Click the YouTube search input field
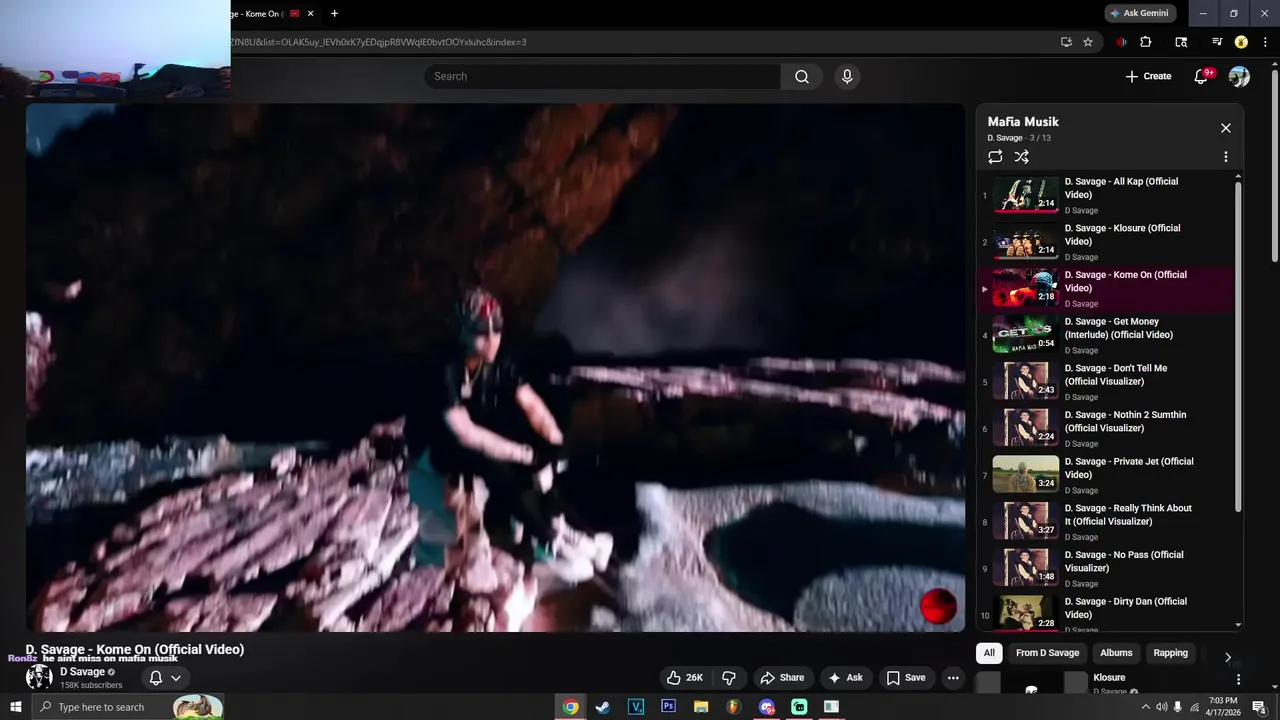 (x=602, y=77)
